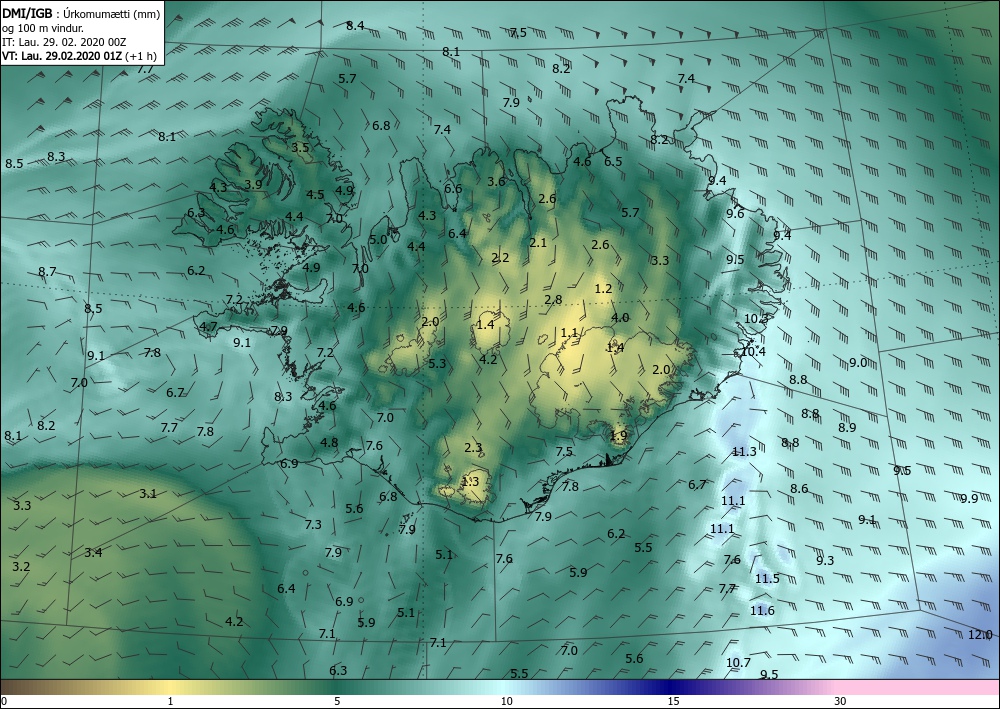Click the initial time 'IT: Lau. 29. 02. 2020 00Z'
Image resolution: width=1000 pixels, height=709 pixels.
(x=64, y=42)
